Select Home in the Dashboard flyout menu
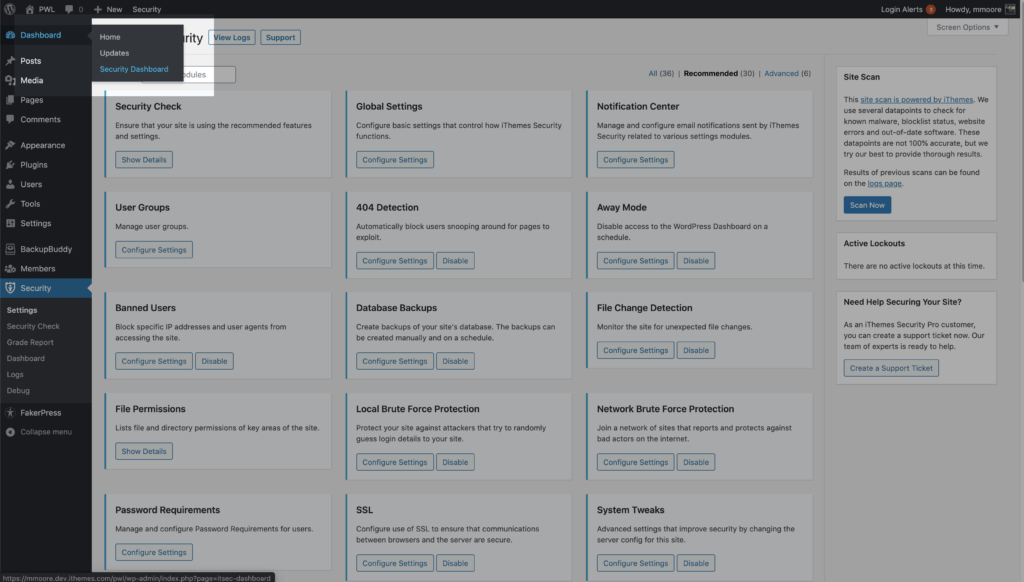This screenshot has width=1024, height=582. (x=110, y=37)
